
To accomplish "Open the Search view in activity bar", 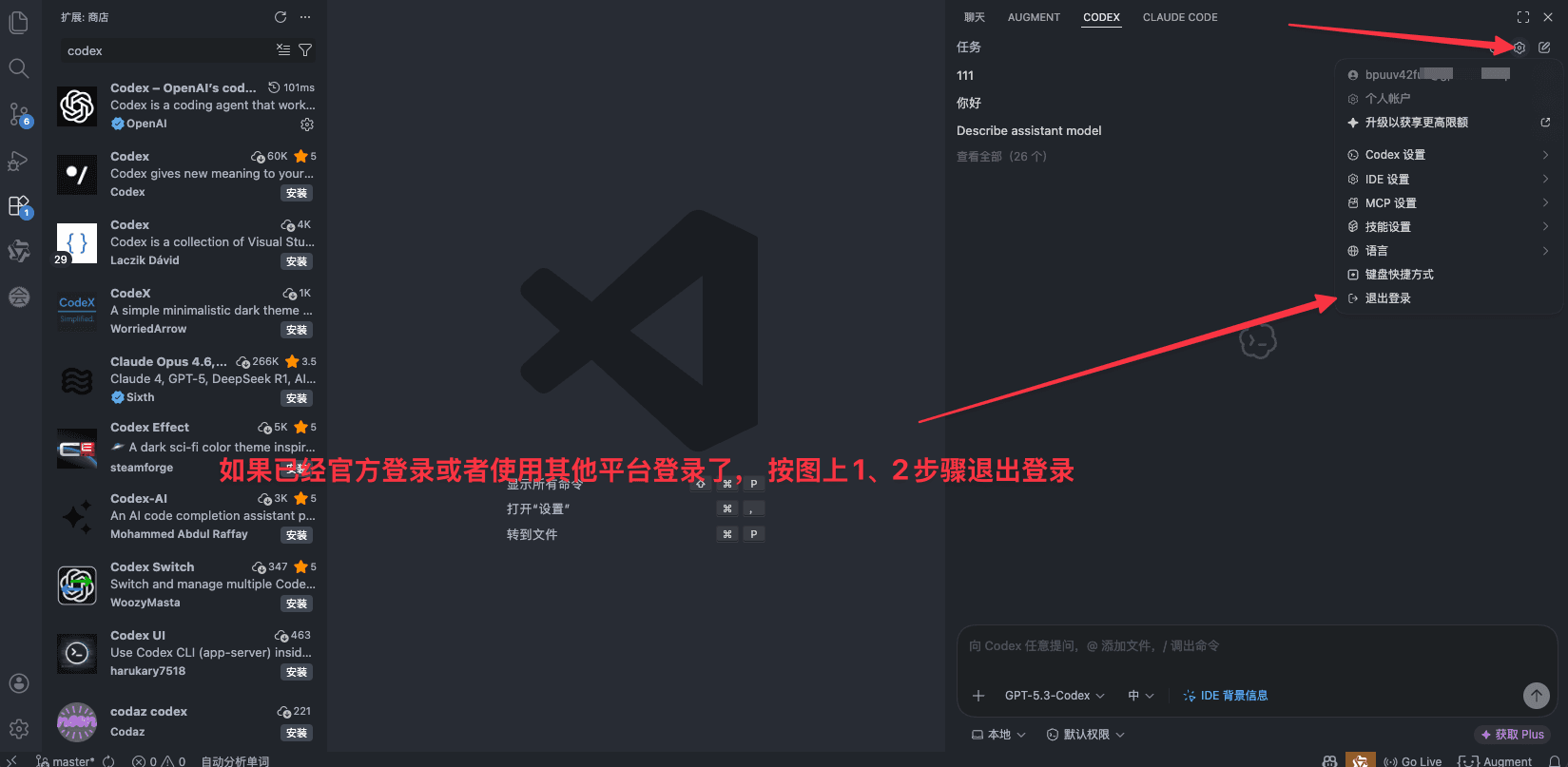I will click(18, 68).
